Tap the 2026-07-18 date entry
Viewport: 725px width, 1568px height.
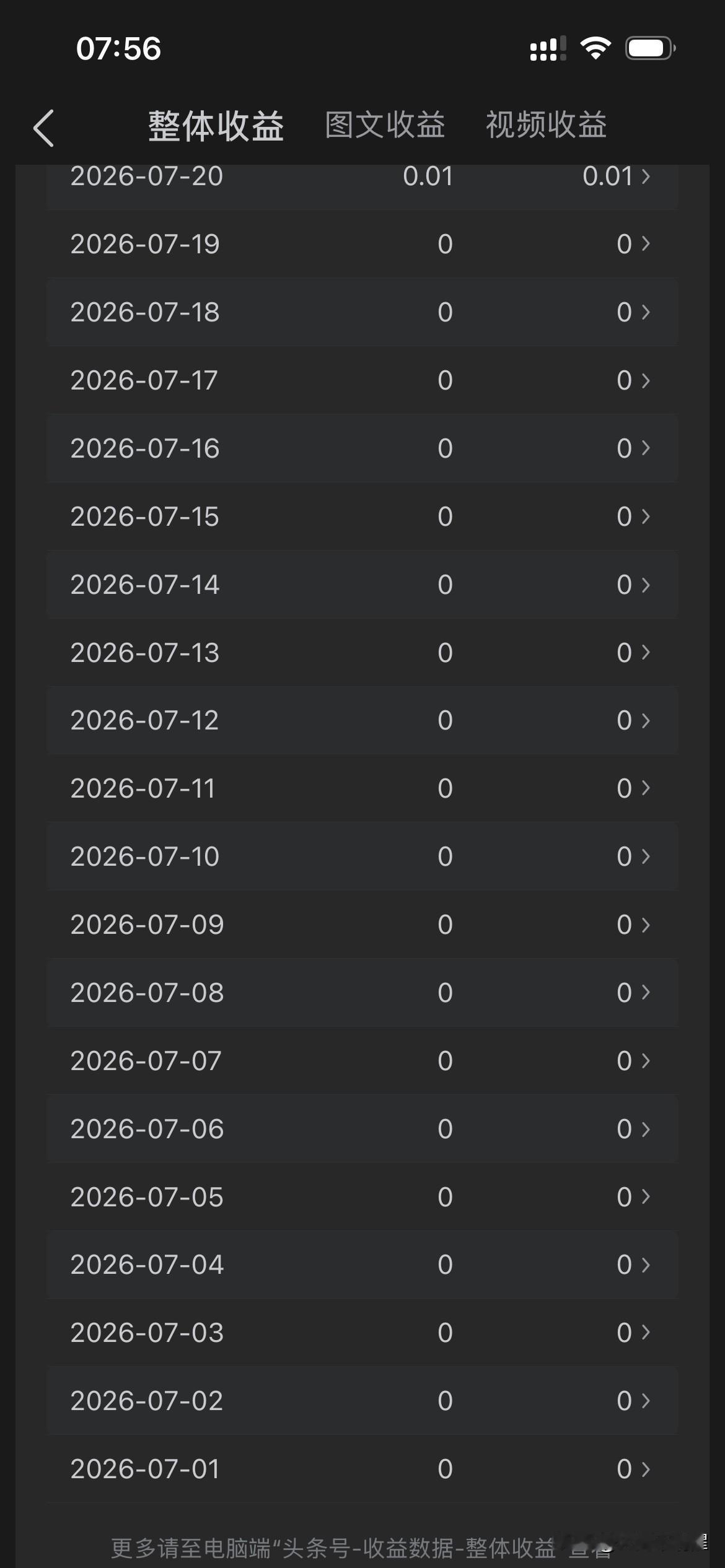pos(145,312)
